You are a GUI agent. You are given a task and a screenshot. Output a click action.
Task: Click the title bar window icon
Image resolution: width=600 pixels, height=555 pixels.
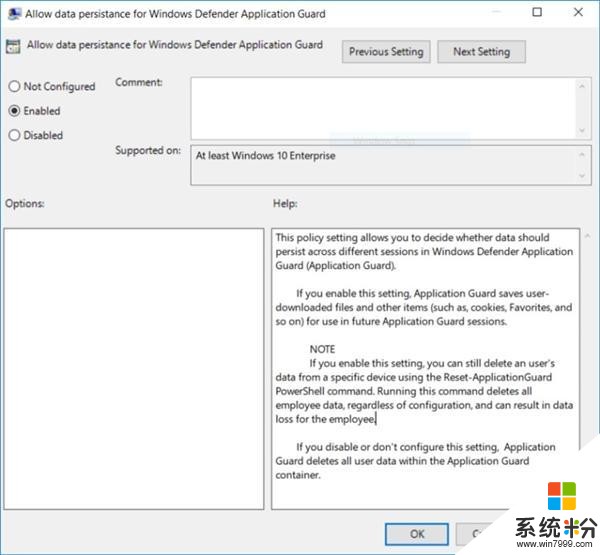15,14
